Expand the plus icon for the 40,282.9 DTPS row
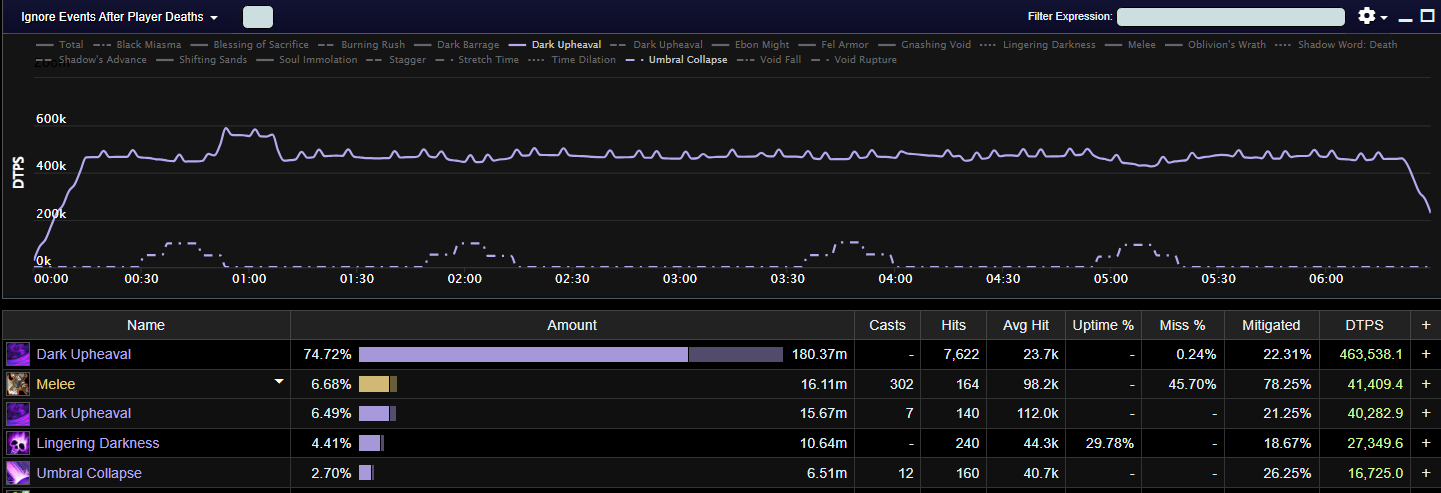This screenshot has width=1441, height=493. pyautogui.click(x=1425, y=413)
